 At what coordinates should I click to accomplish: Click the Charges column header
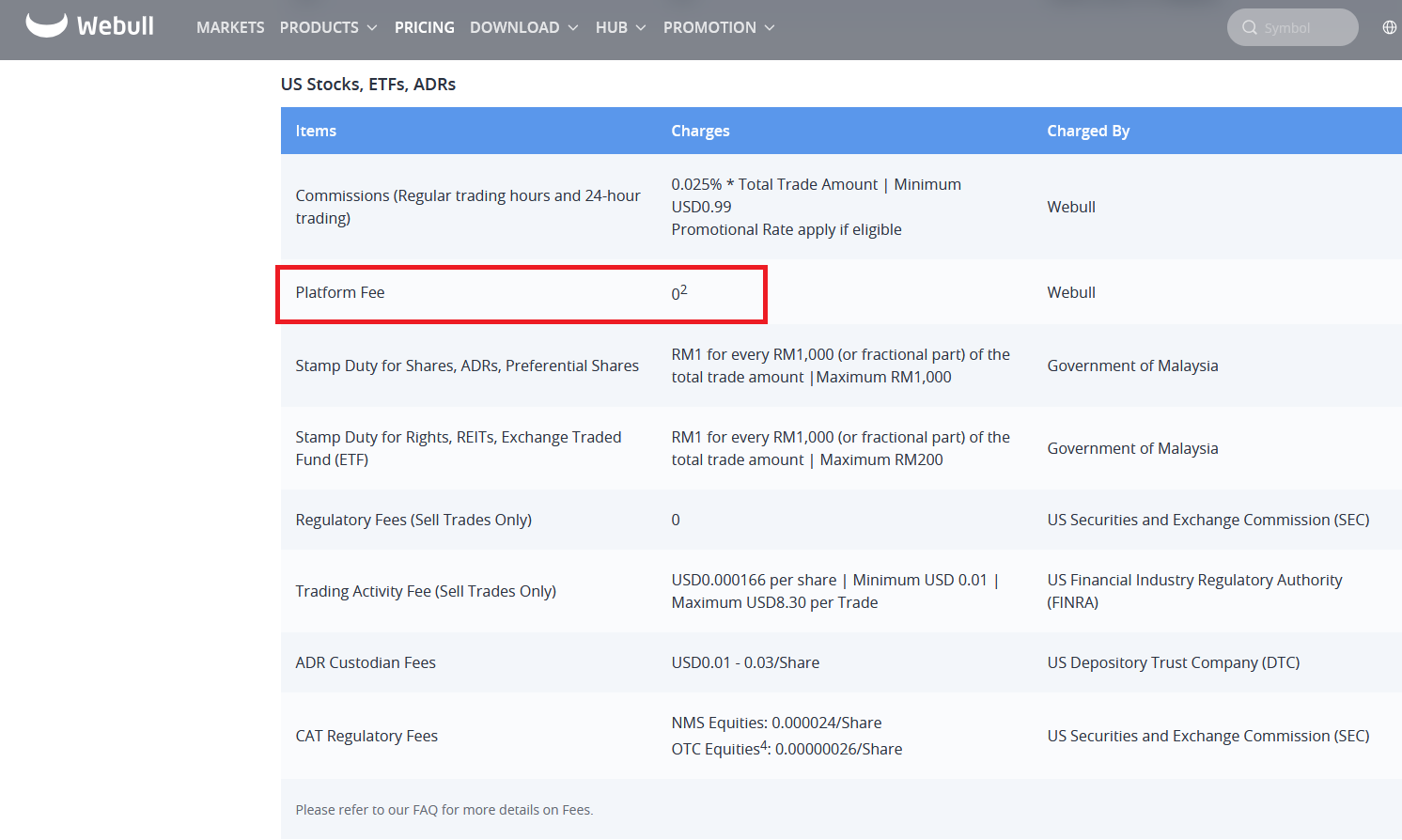click(700, 131)
